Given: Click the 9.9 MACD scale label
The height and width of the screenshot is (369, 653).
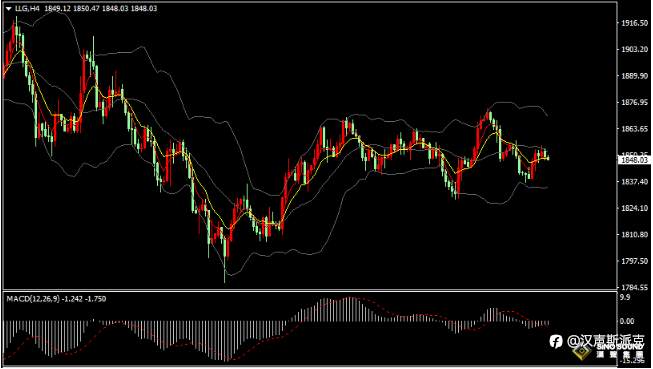Looking at the screenshot, I should tap(625, 297).
